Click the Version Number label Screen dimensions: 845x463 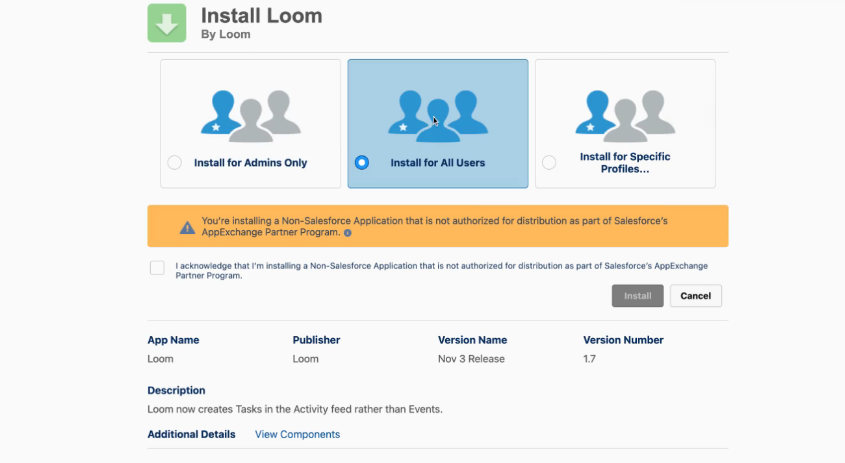[x=623, y=340]
